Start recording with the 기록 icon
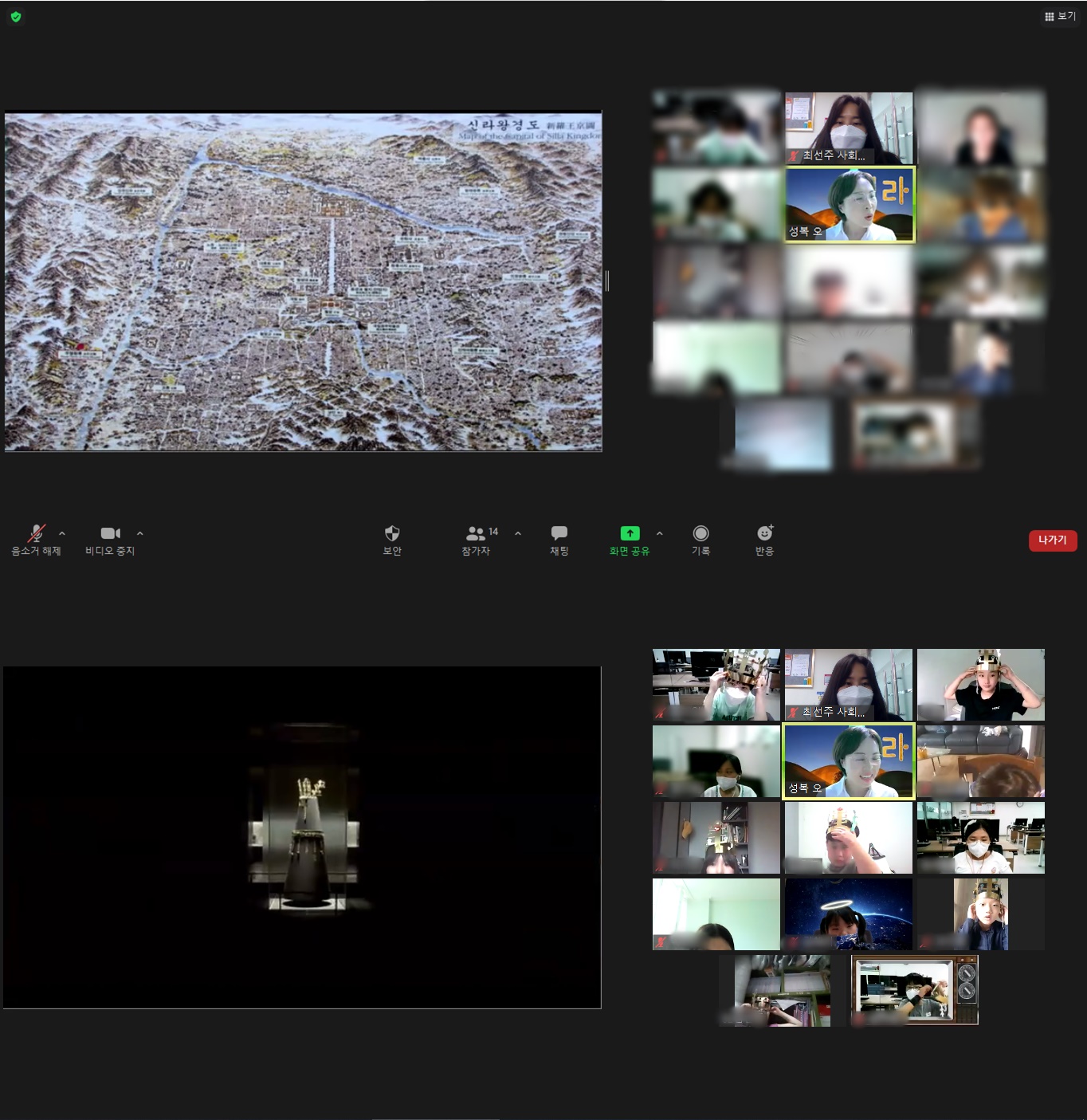The height and width of the screenshot is (1120, 1087). point(700,534)
